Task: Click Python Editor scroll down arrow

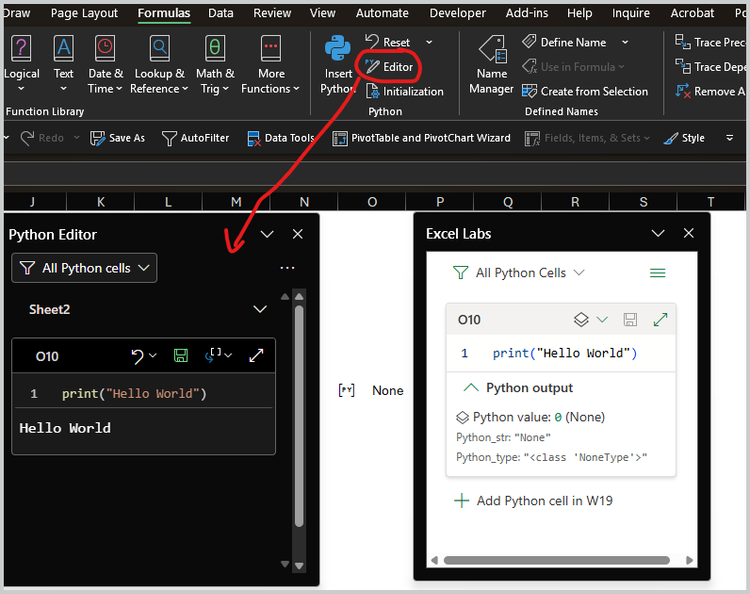Action: [299, 566]
